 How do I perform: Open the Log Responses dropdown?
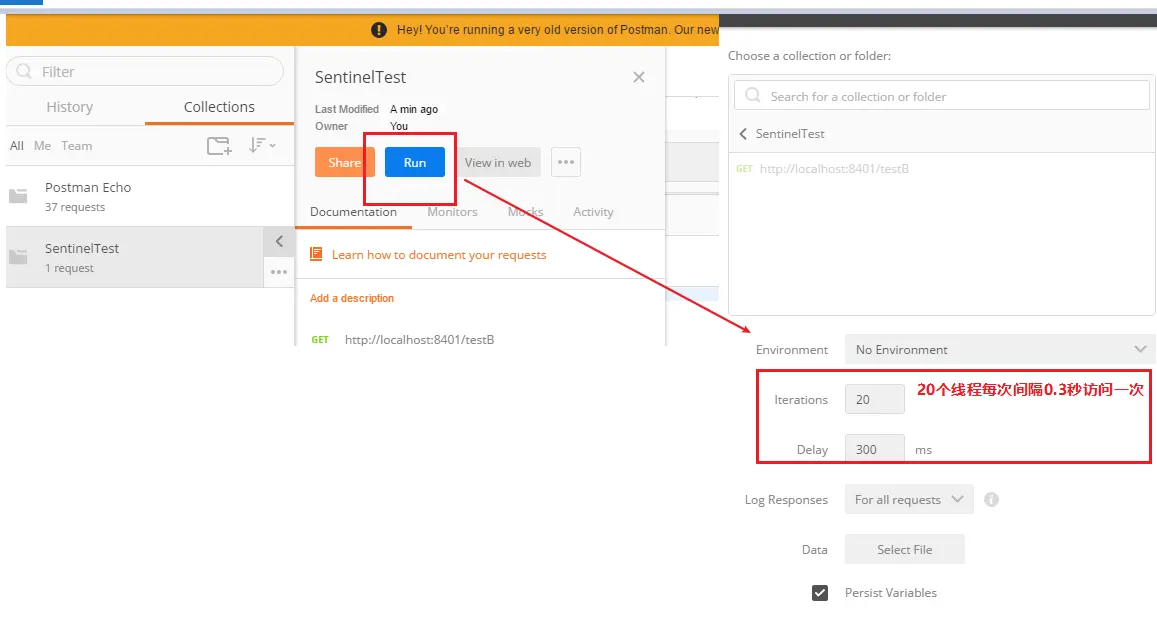[909, 499]
